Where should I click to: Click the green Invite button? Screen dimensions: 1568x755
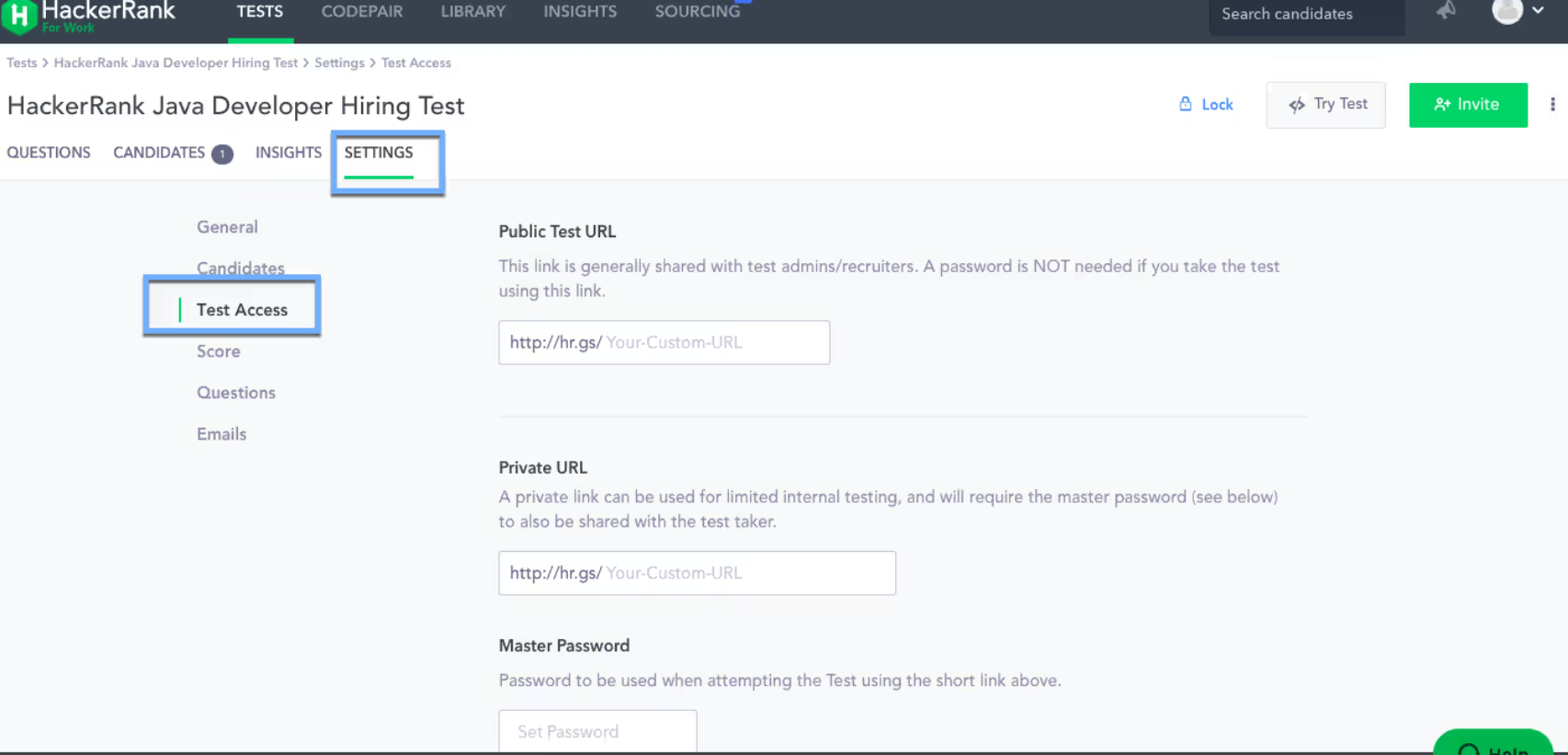point(1468,105)
